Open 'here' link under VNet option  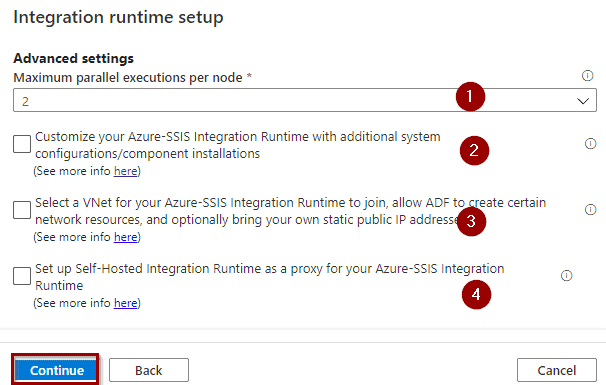[126, 237]
